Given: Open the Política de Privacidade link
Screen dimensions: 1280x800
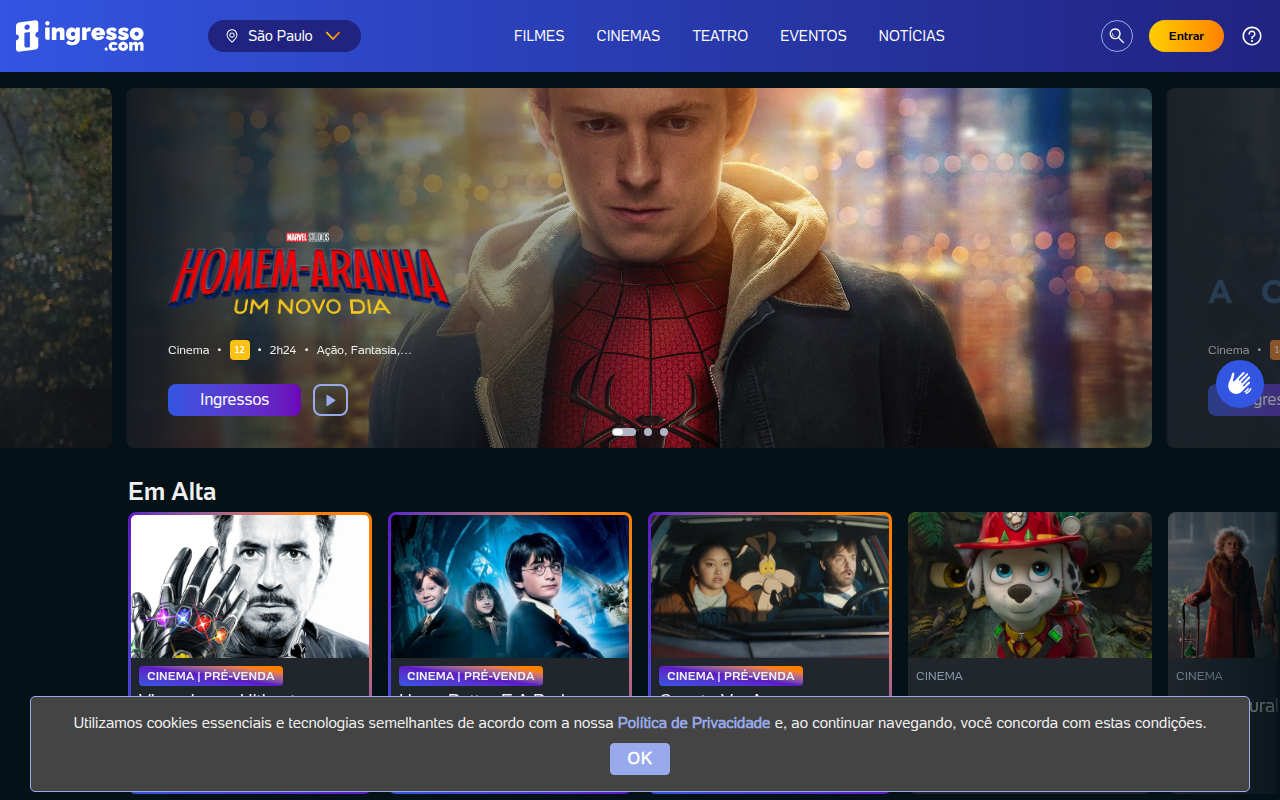Looking at the screenshot, I should [694, 723].
